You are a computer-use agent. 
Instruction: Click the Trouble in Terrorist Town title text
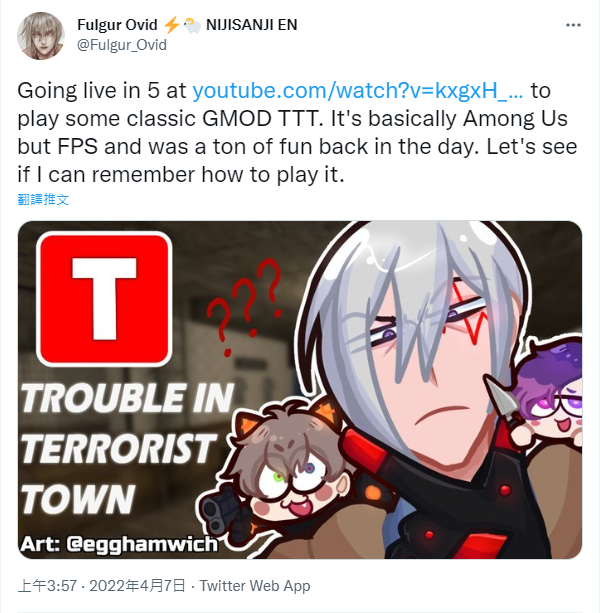coord(127,448)
